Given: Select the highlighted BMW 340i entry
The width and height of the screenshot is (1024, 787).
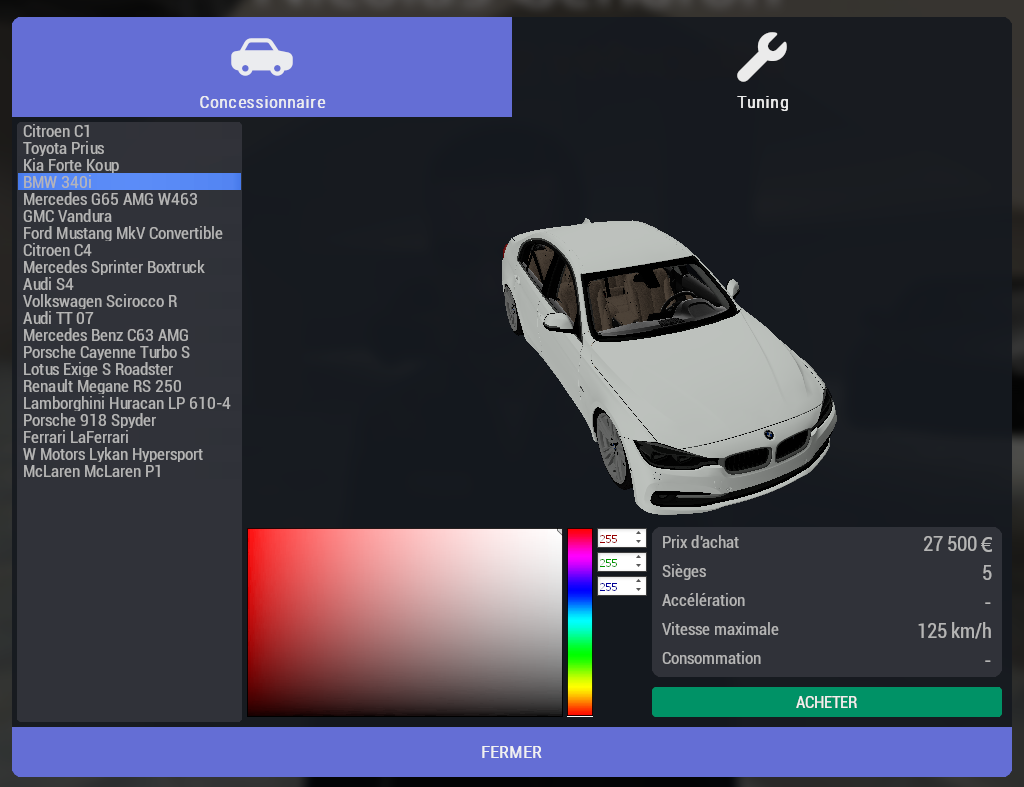Looking at the screenshot, I should [129, 182].
